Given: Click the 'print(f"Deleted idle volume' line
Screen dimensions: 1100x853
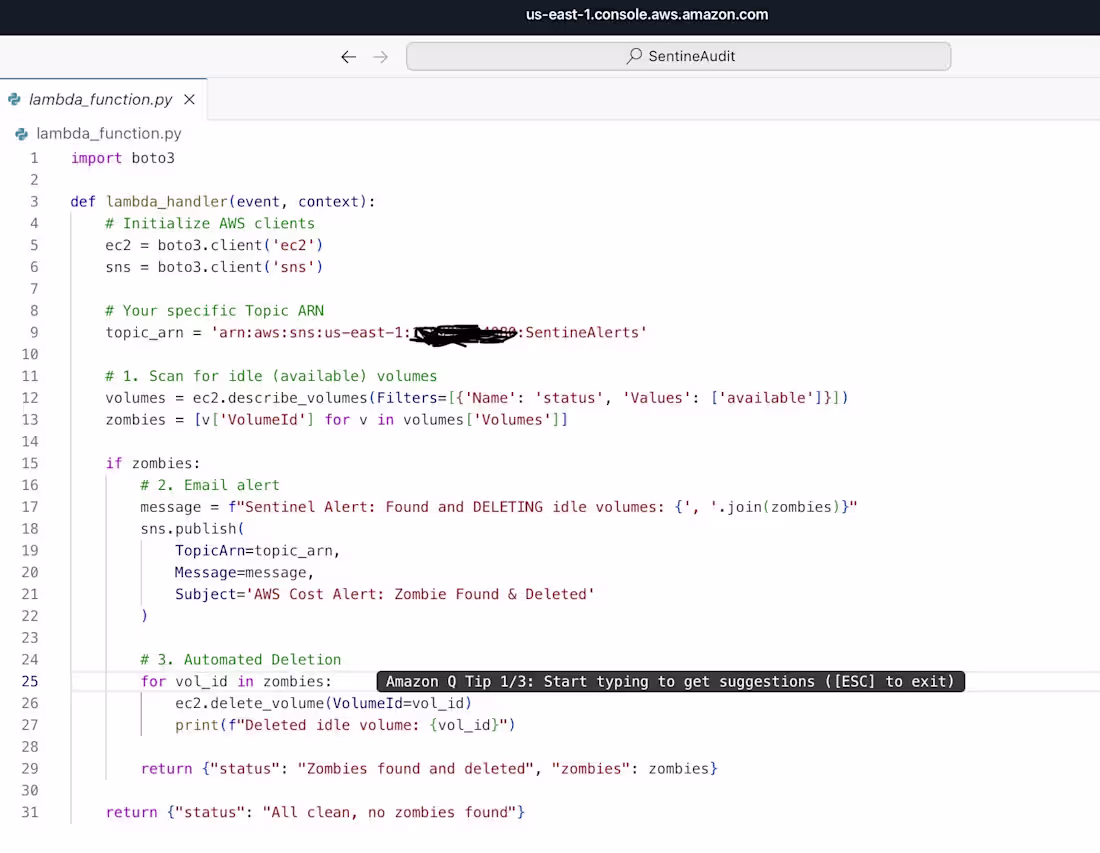Looking at the screenshot, I should click(x=345, y=725).
